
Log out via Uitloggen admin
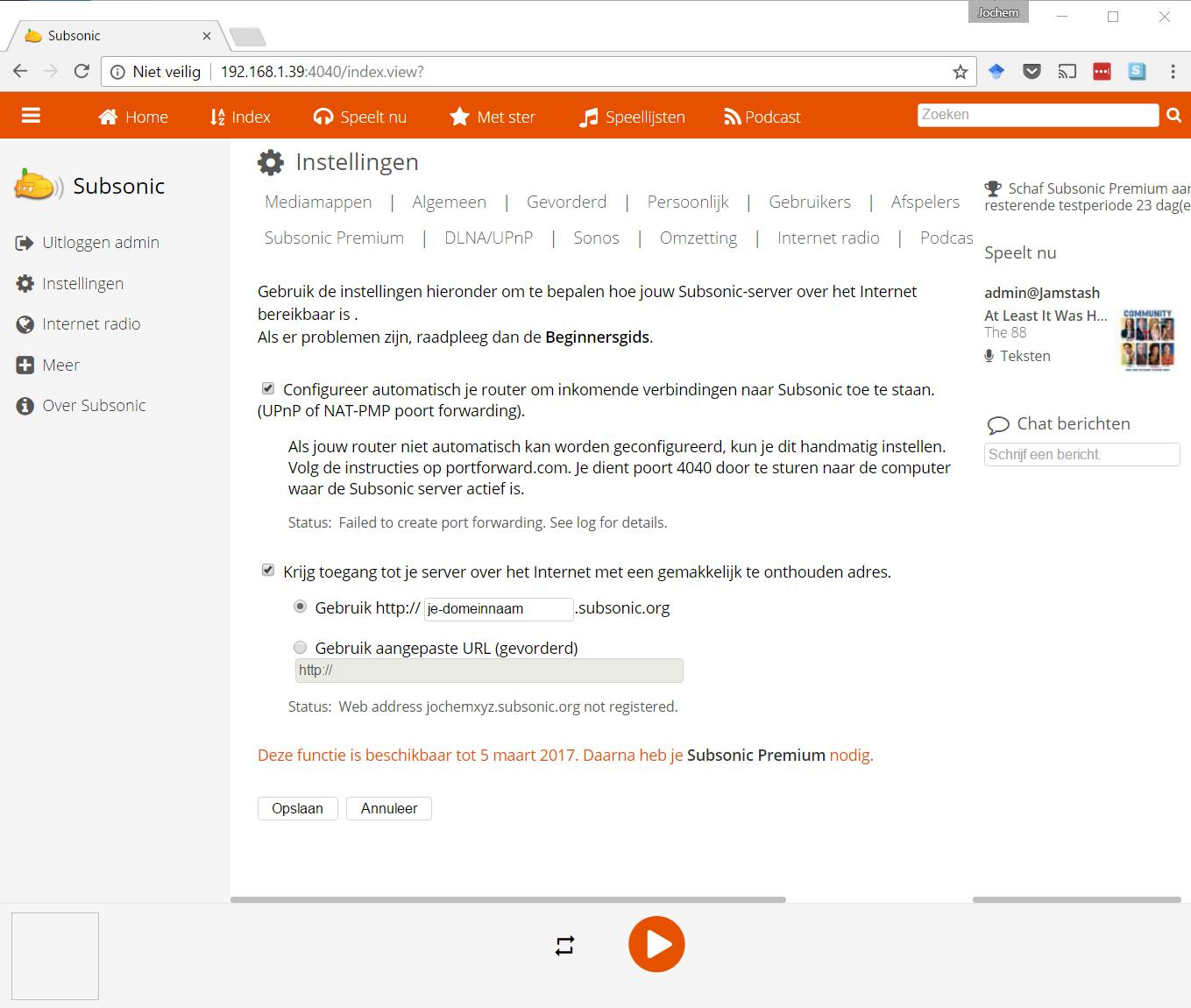(88, 243)
